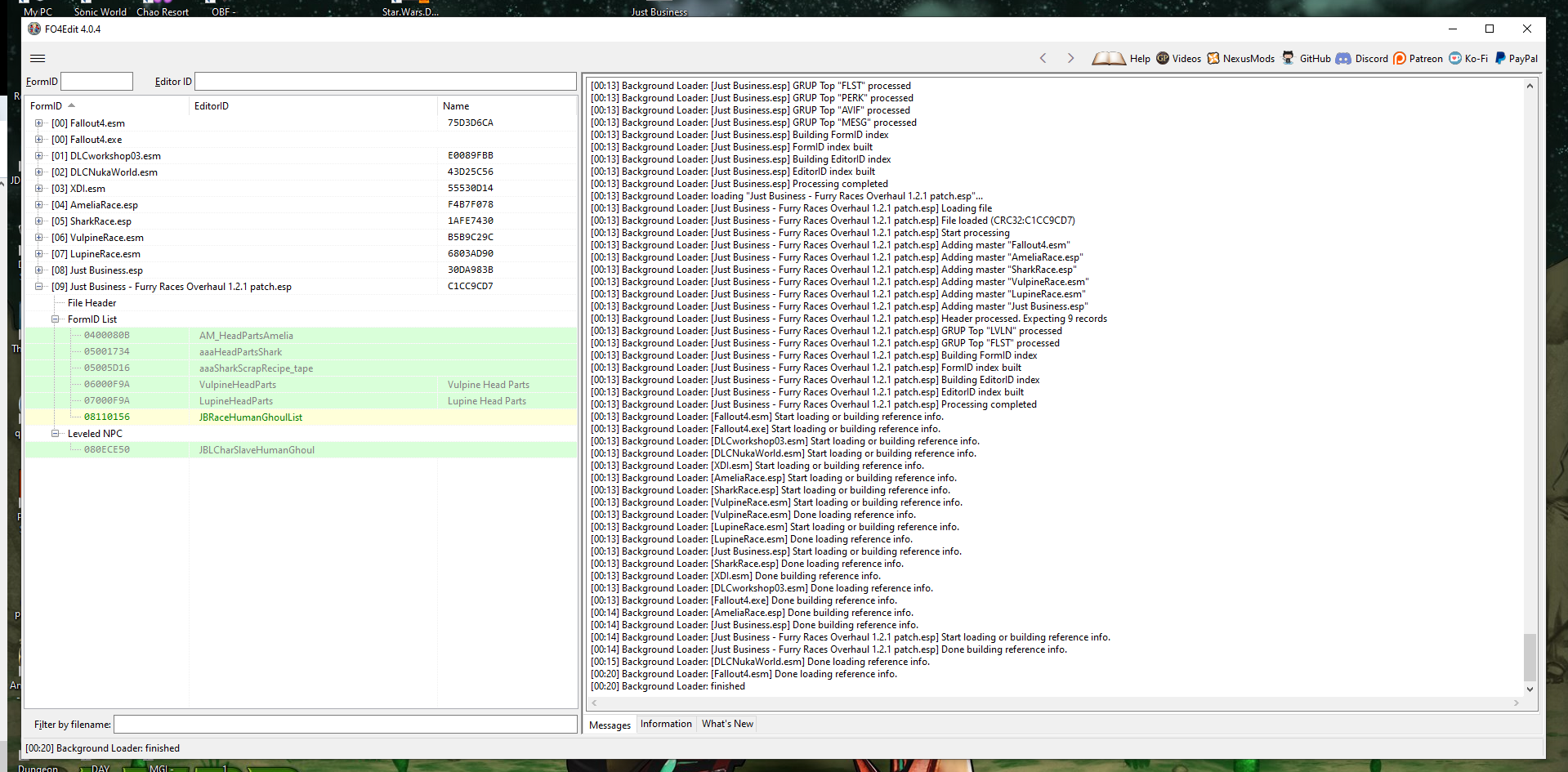The width and height of the screenshot is (1568, 772).
Task: Click the CRC value 75D3D6CA
Action: click(470, 123)
